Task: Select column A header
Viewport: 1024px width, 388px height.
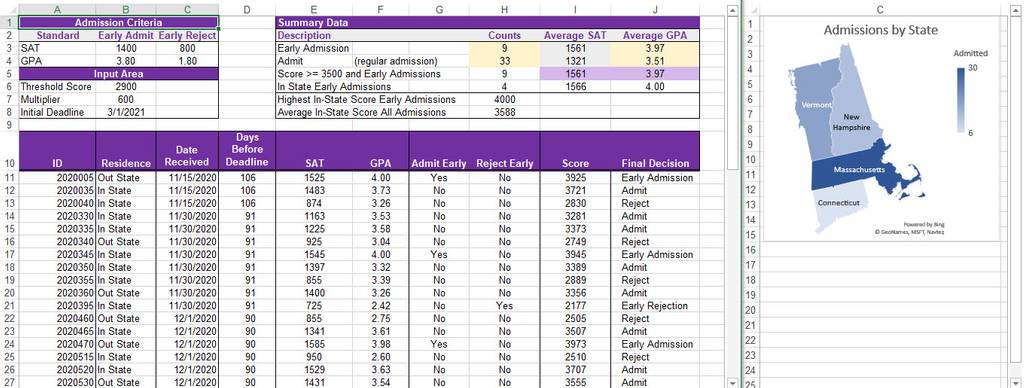Action: pyautogui.click(x=57, y=9)
